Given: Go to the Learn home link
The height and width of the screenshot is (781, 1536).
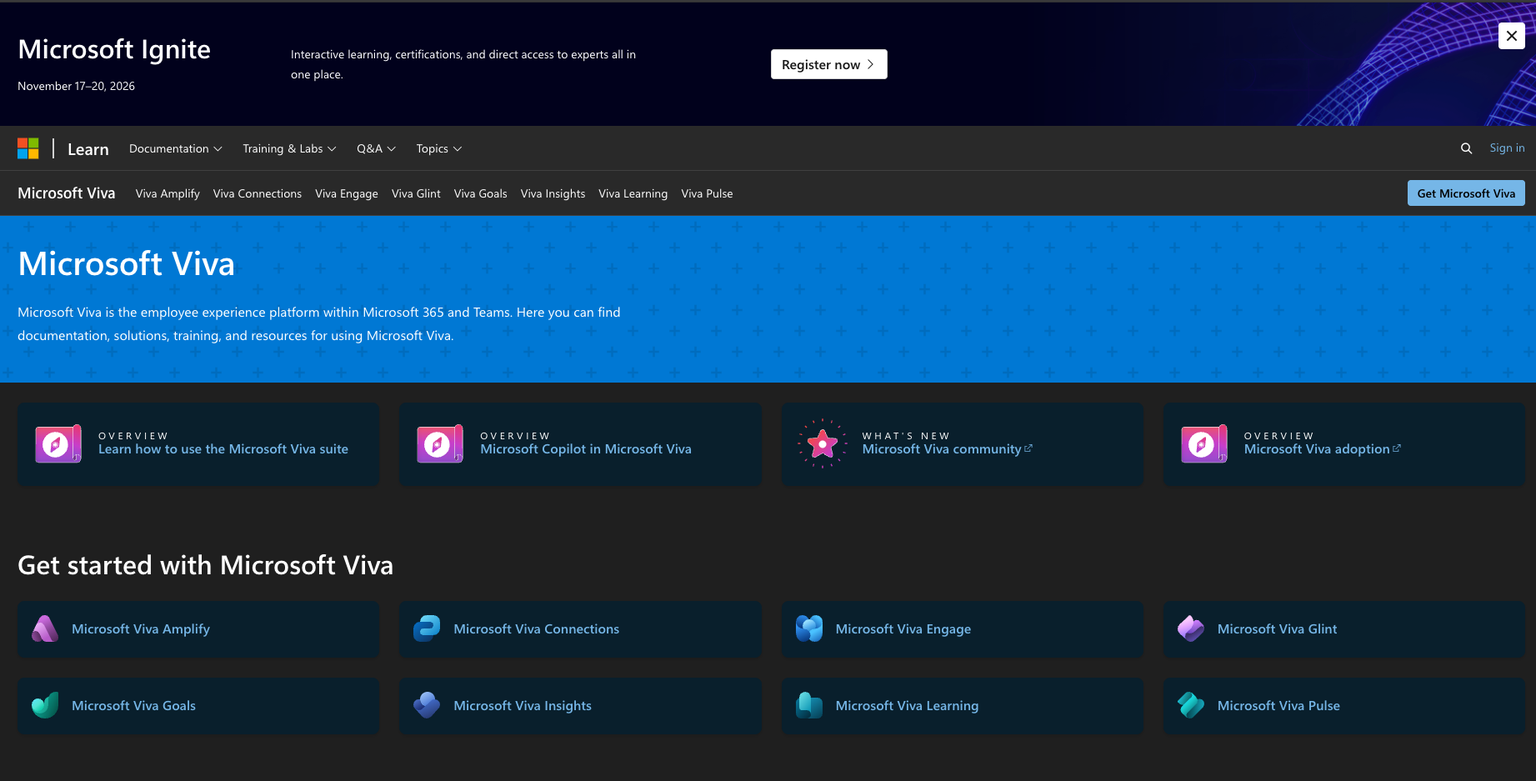Looking at the screenshot, I should click(88, 149).
